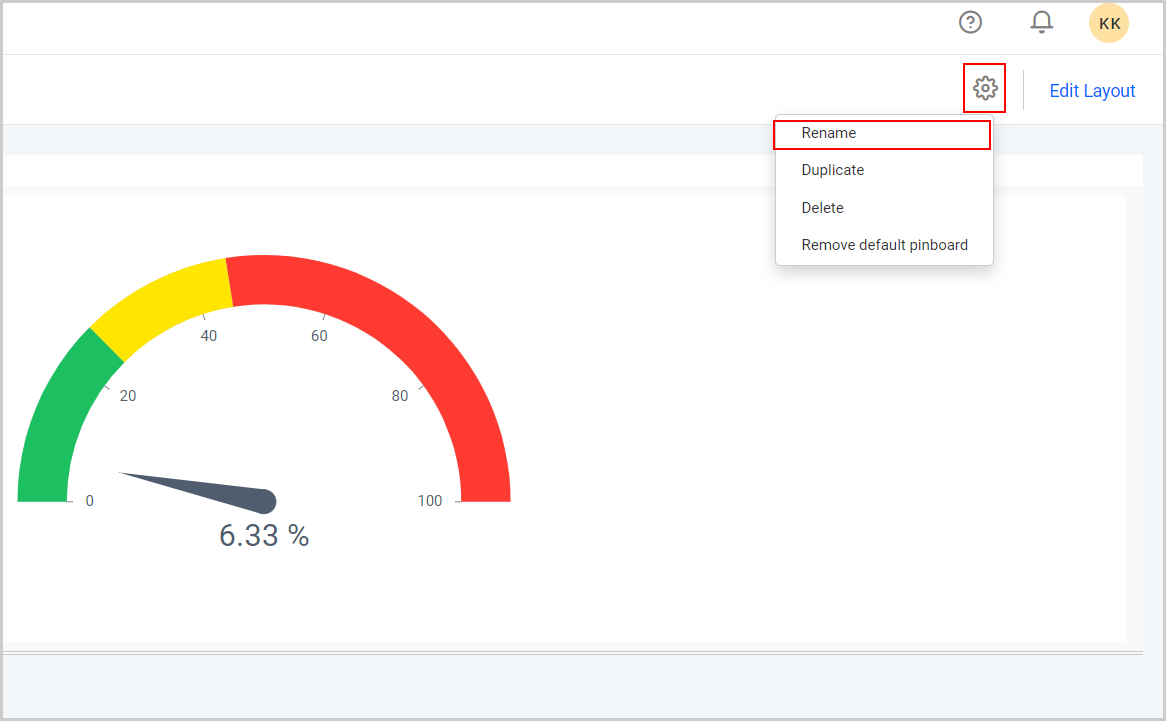Image resolution: width=1166 pixels, height=721 pixels.
Task: Click the 40 tick label on gauge
Action: 209,336
